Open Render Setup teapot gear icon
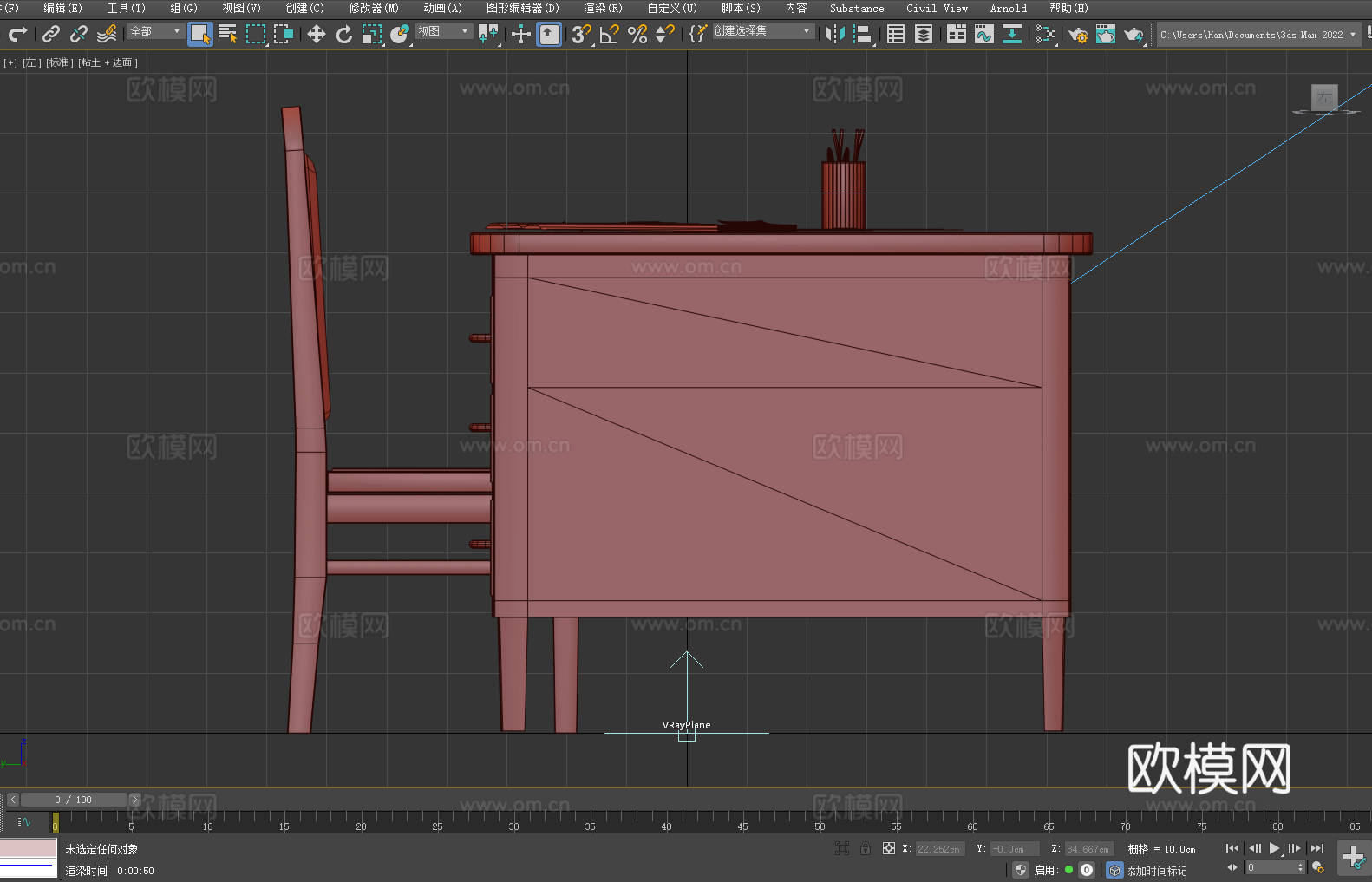The height and width of the screenshot is (882, 1372). pos(1077,34)
